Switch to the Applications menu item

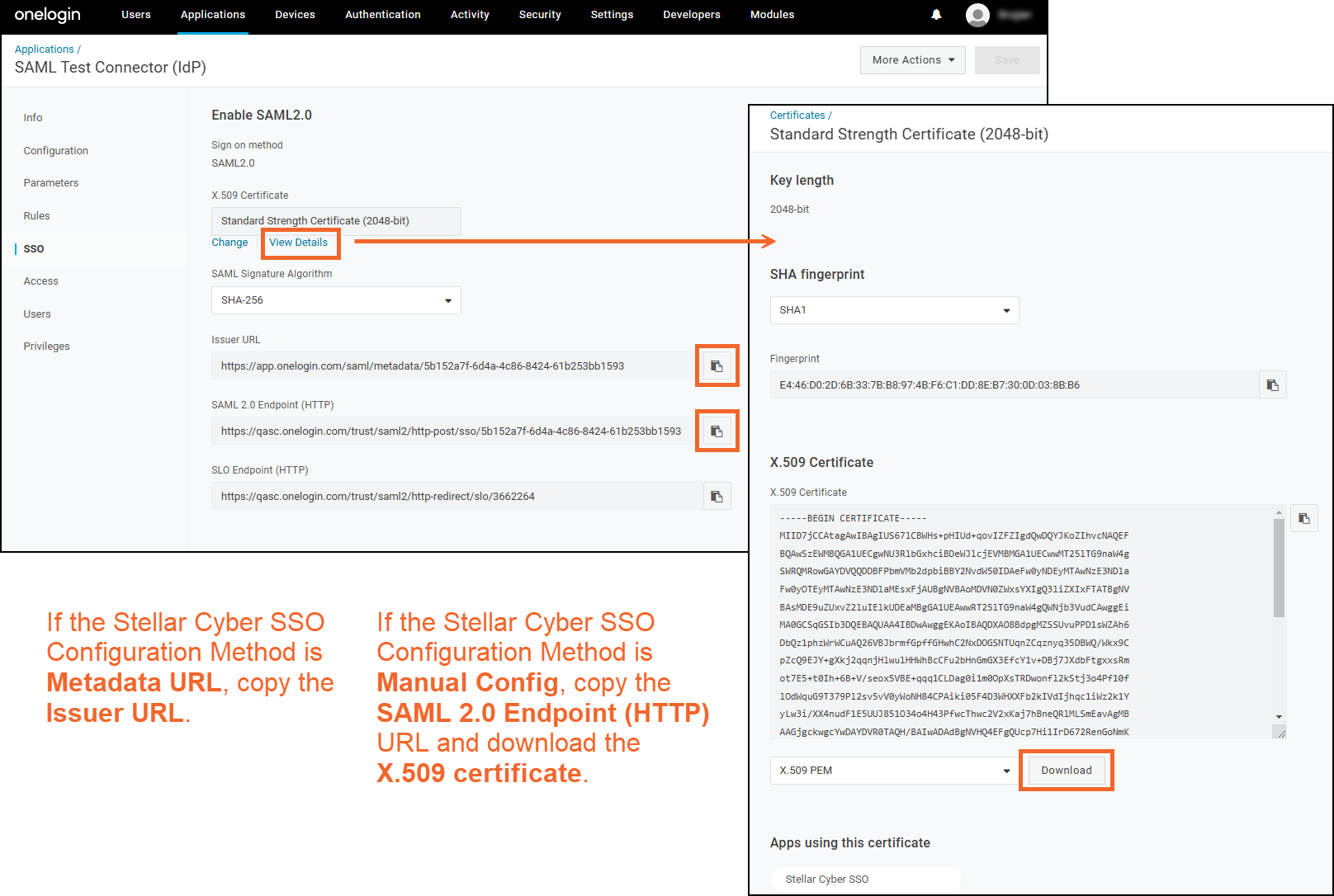[212, 15]
